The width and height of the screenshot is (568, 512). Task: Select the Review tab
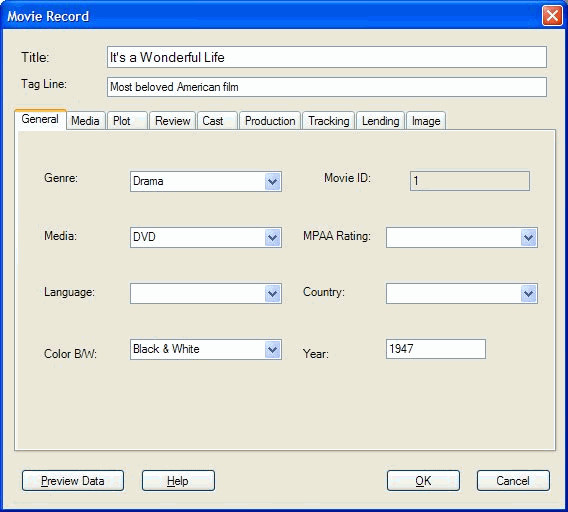(172, 121)
